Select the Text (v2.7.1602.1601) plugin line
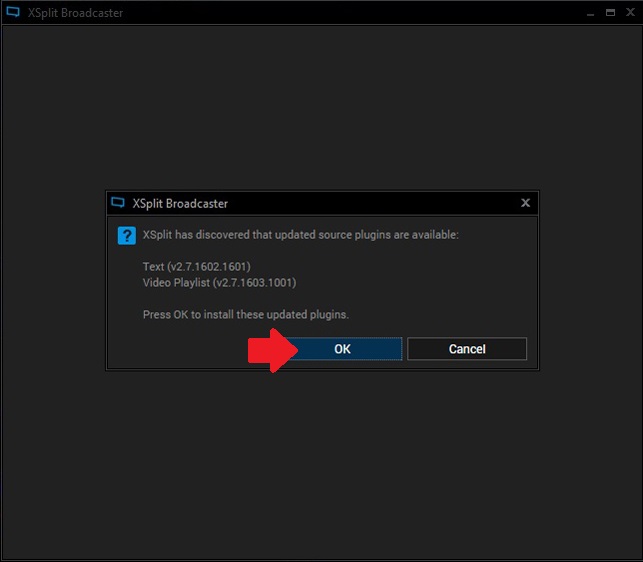The height and width of the screenshot is (562, 643). (x=196, y=267)
